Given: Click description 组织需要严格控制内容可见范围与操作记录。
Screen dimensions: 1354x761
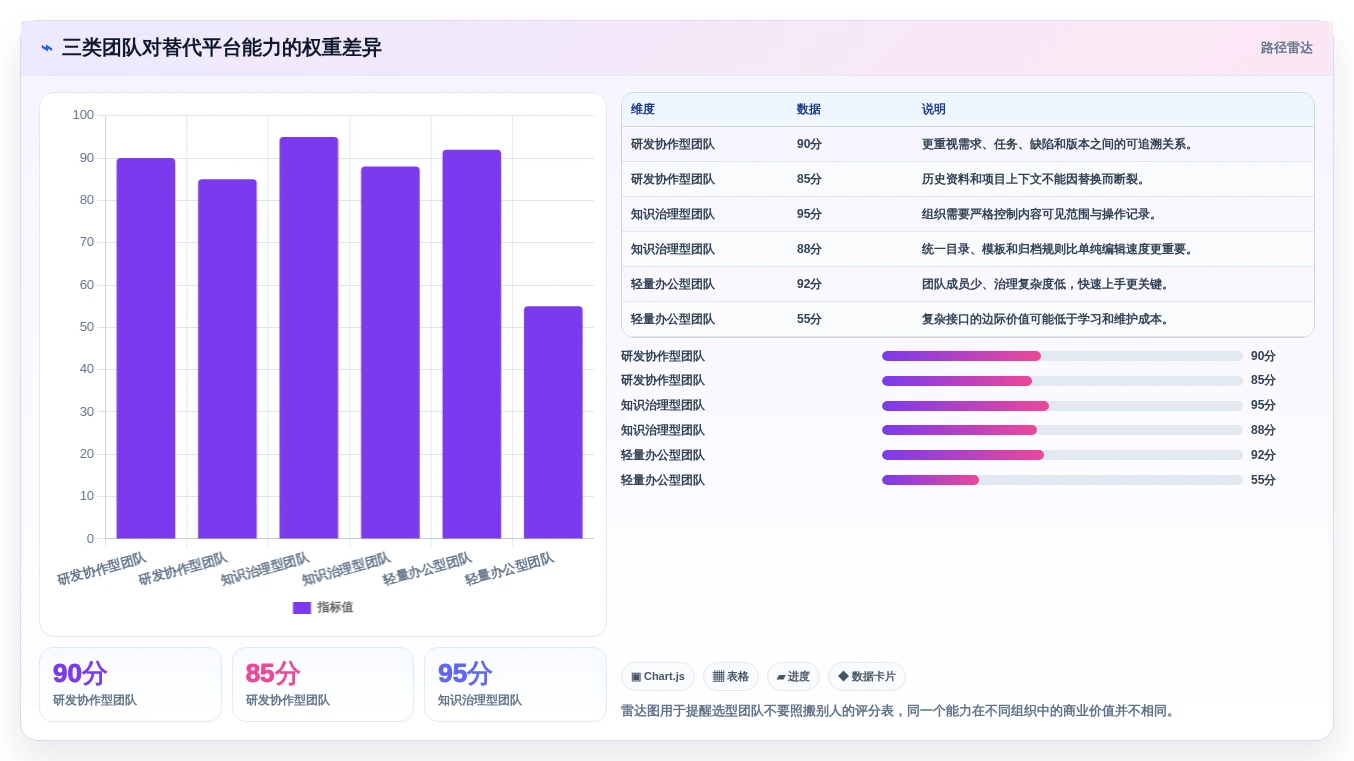Looking at the screenshot, I should click(x=1040, y=215).
